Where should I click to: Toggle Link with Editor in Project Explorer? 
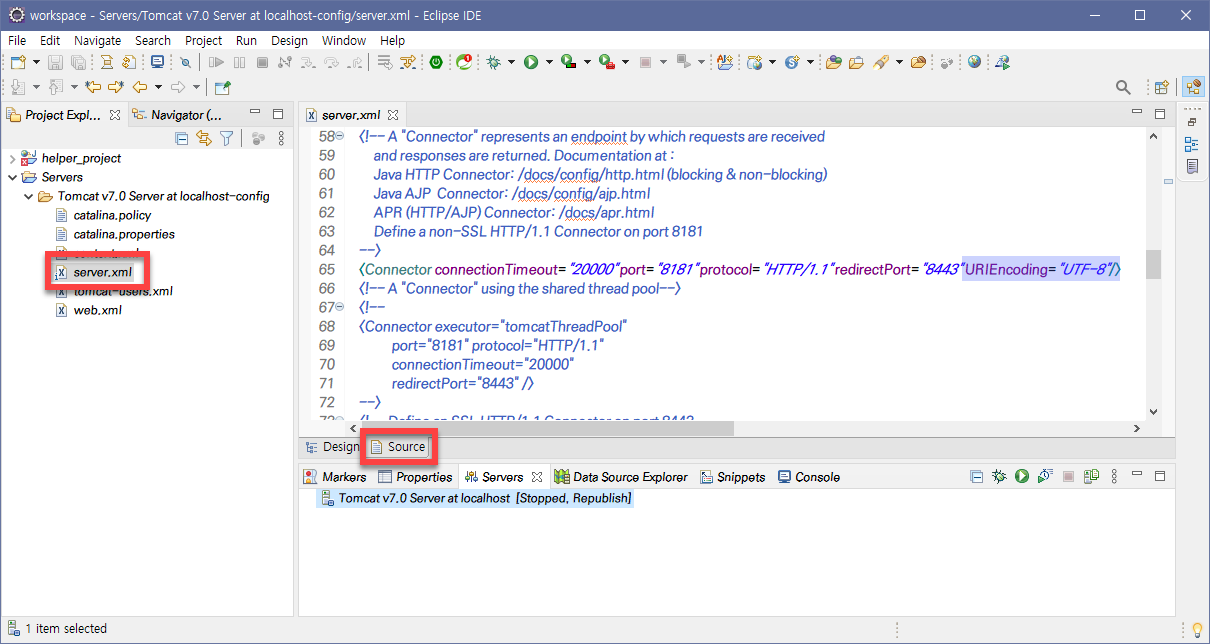point(204,139)
